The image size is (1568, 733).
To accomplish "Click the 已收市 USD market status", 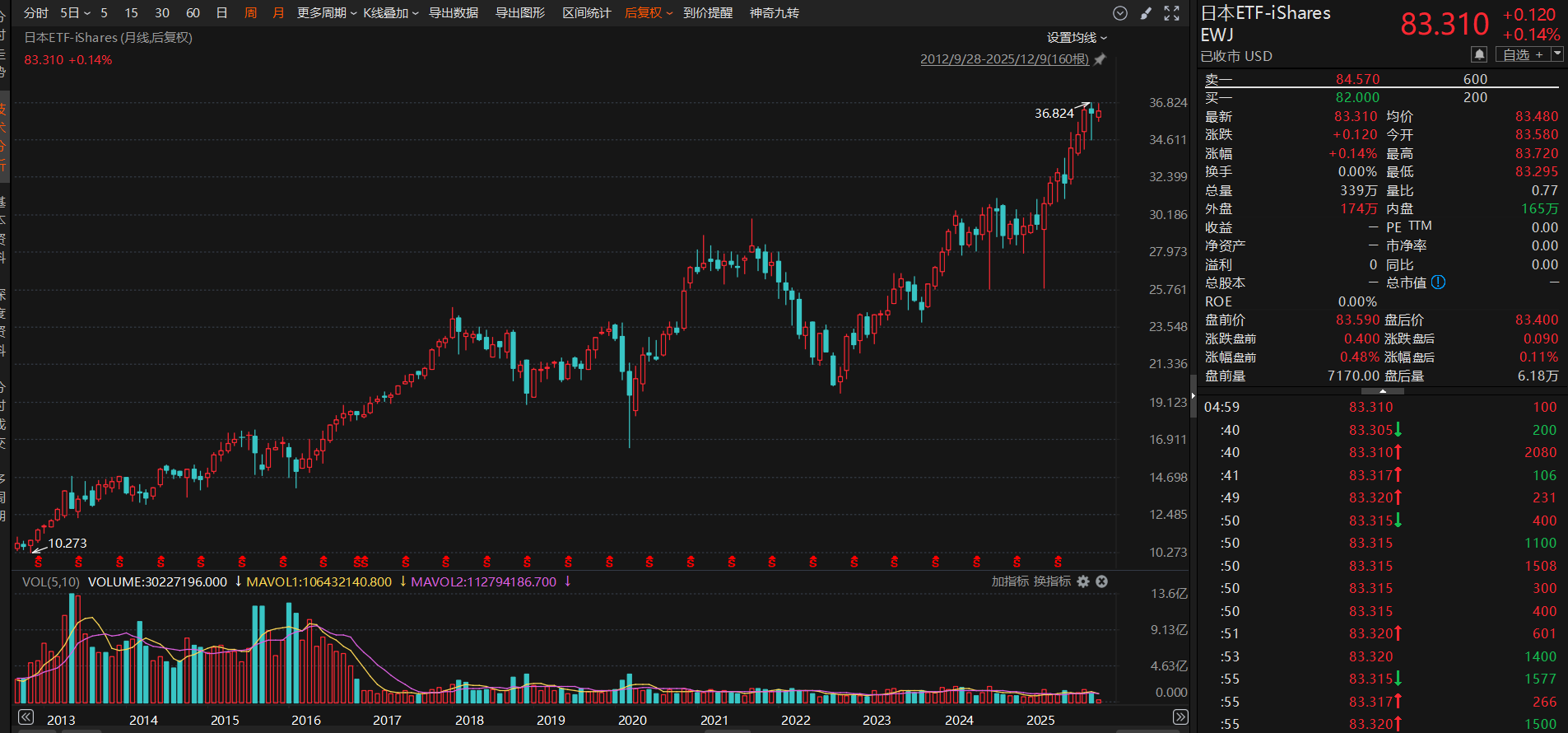I will tap(1236, 56).
